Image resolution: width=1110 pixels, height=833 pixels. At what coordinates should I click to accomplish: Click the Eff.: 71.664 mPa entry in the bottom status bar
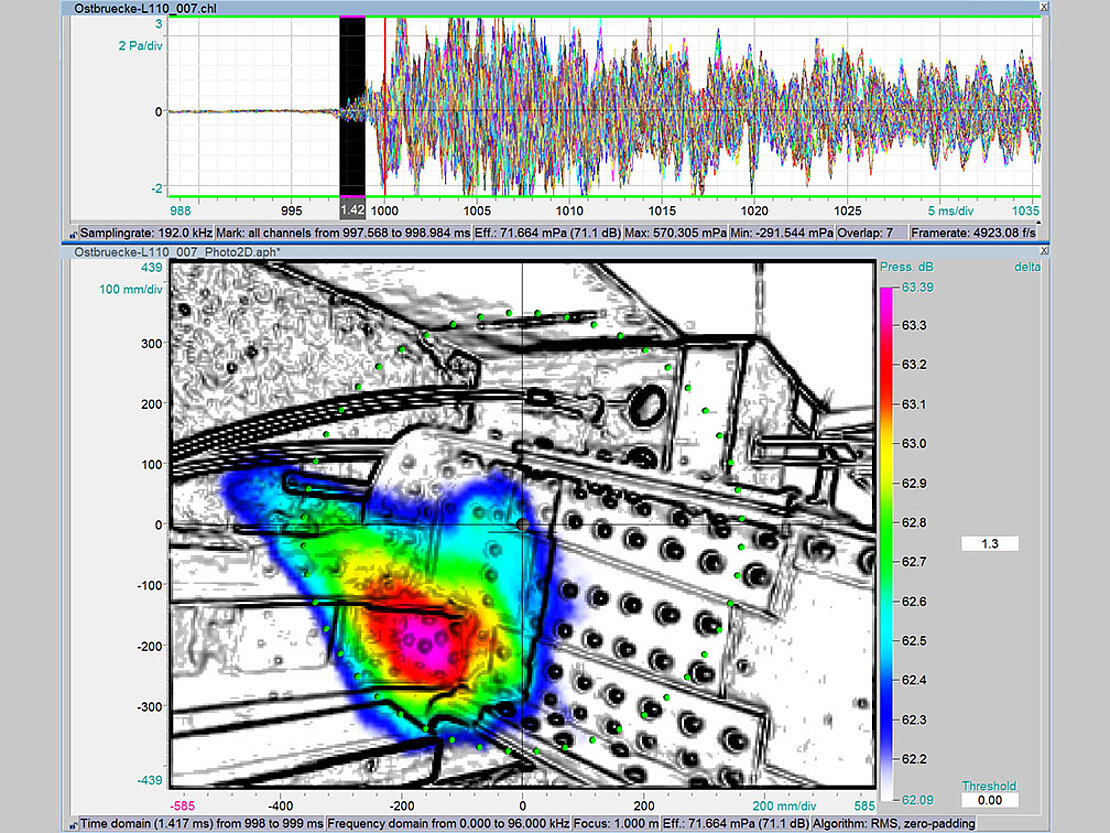pyautogui.click(x=736, y=824)
